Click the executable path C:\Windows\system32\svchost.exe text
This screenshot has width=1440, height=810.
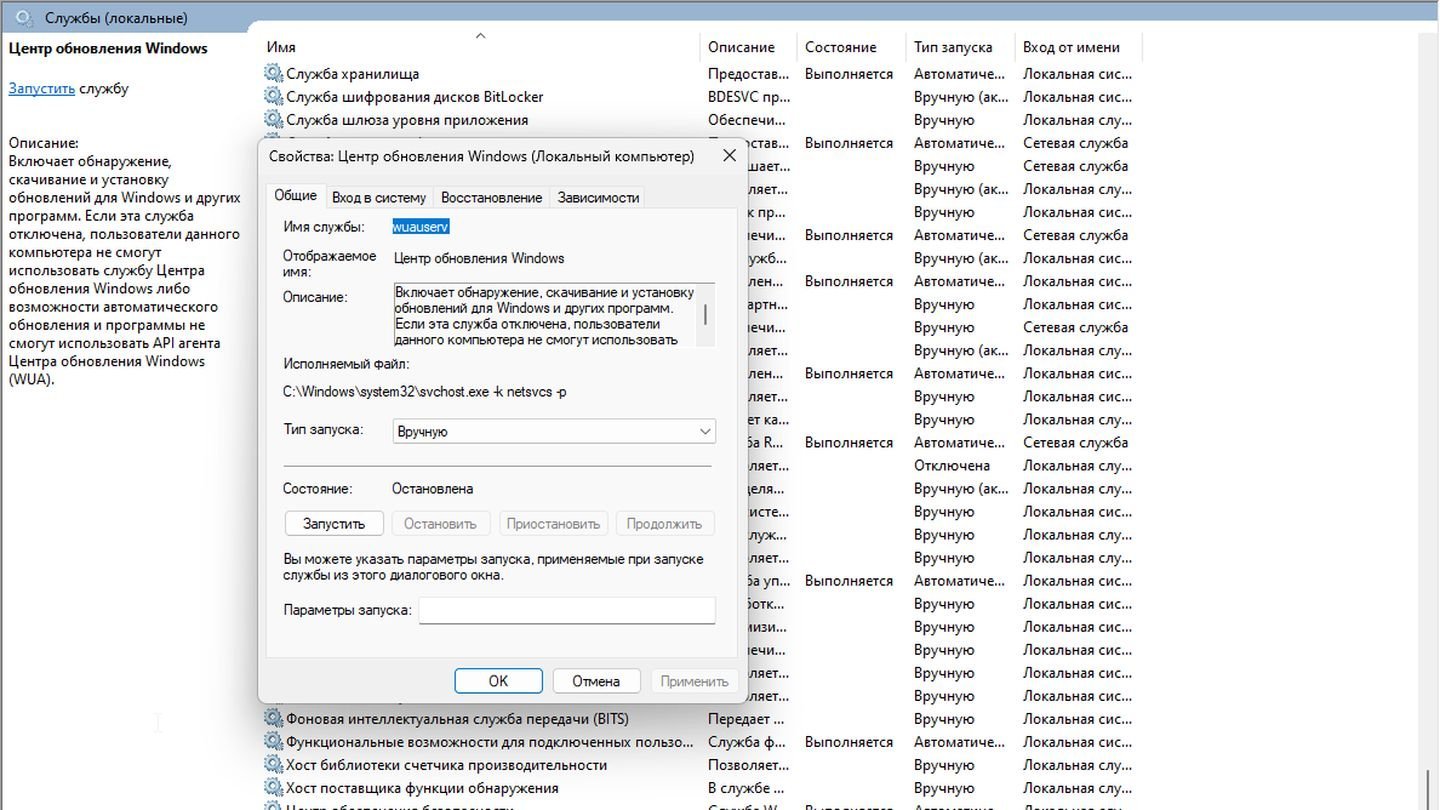424,392
